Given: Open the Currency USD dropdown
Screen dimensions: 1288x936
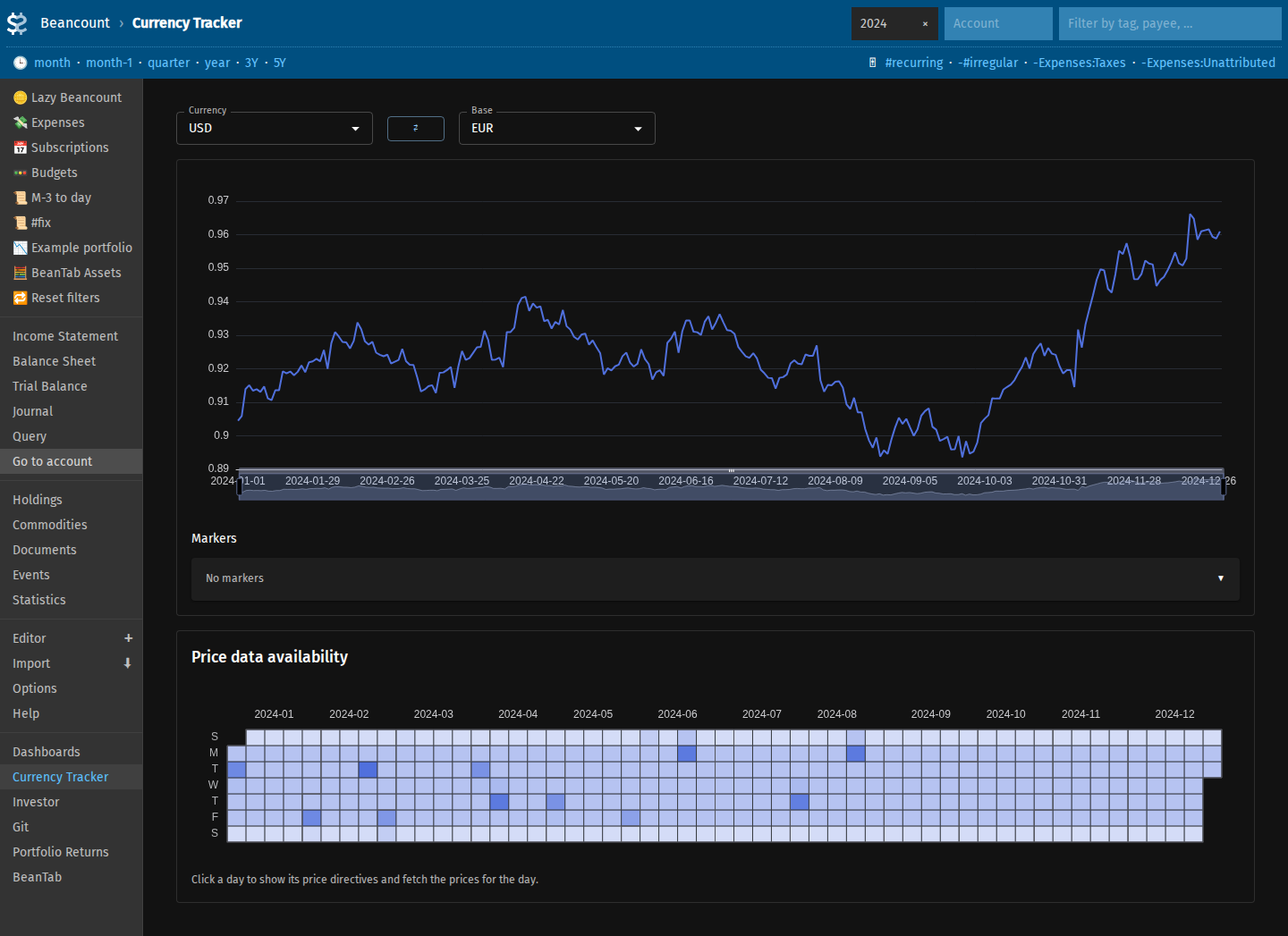Looking at the screenshot, I should coord(275,129).
